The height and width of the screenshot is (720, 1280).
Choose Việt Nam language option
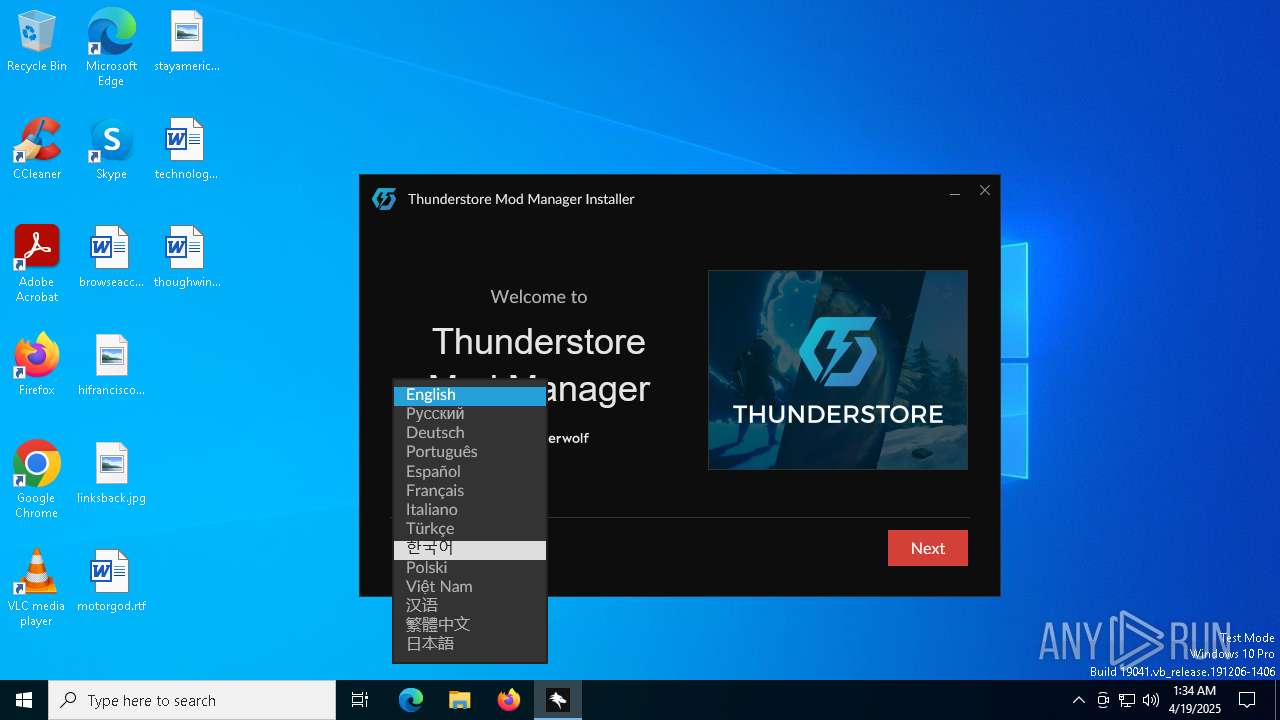[470, 586]
